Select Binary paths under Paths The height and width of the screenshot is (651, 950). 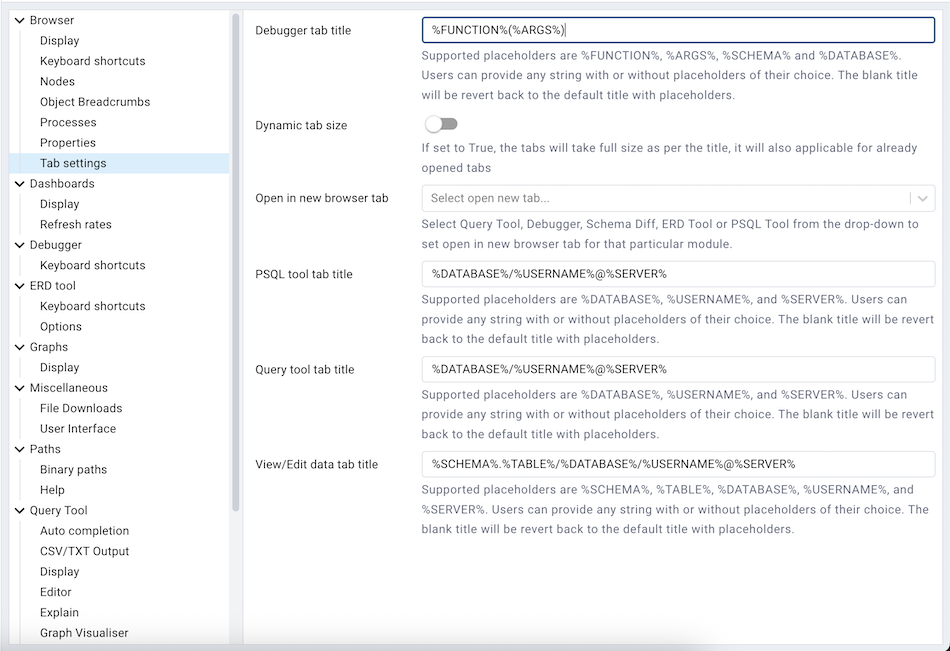[76, 469]
